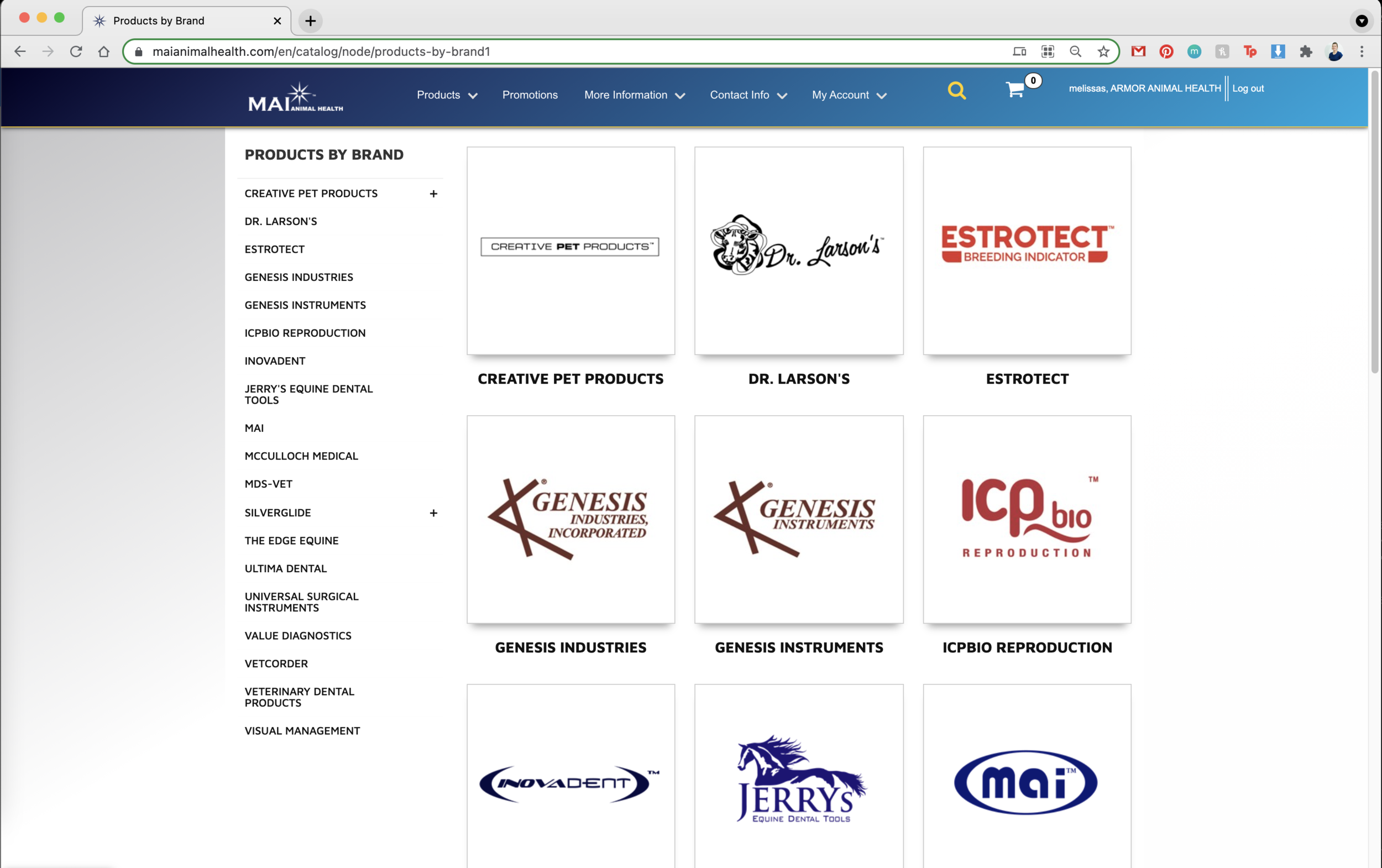Viewport: 1382px width, 868px height.
Task: Go to the Promotions menu item
Action: click(x=530, y=95)
